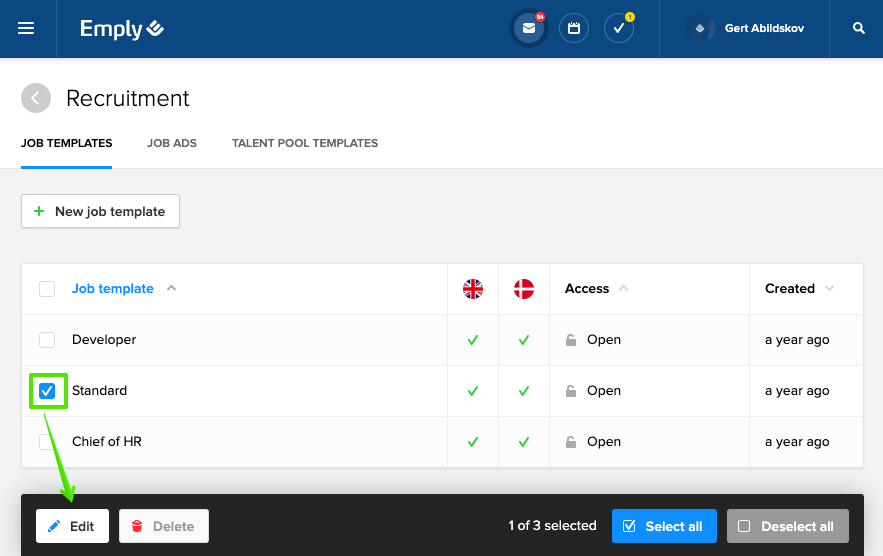
Task: Click the UK flag language column icon
Action: (x=473, y=289)
